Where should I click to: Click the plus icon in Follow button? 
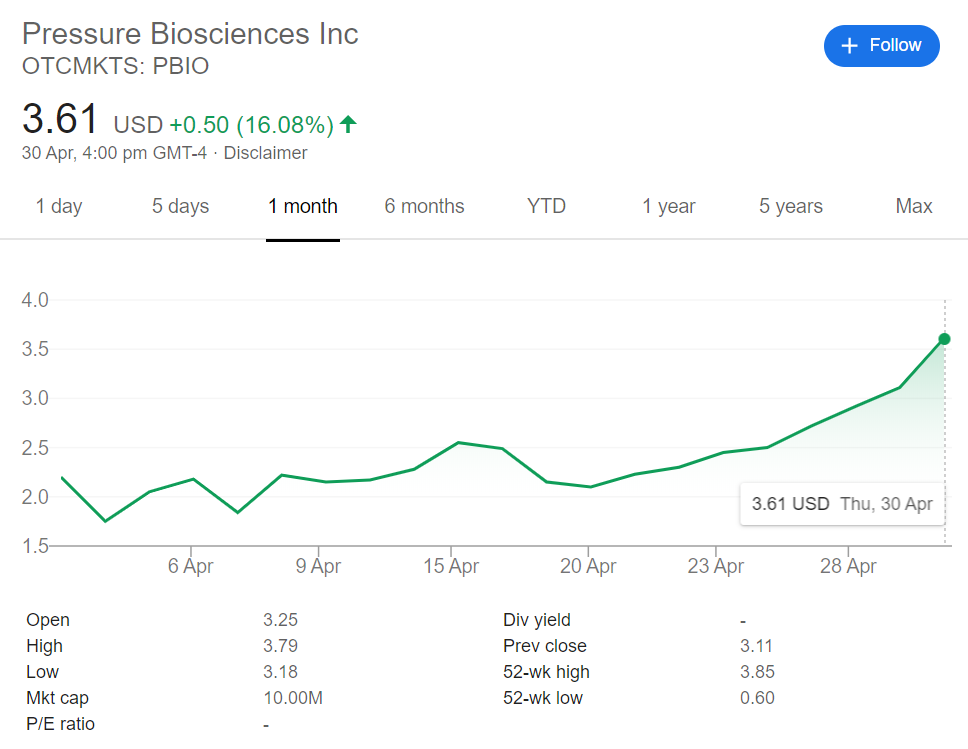[x=850, y=46]
